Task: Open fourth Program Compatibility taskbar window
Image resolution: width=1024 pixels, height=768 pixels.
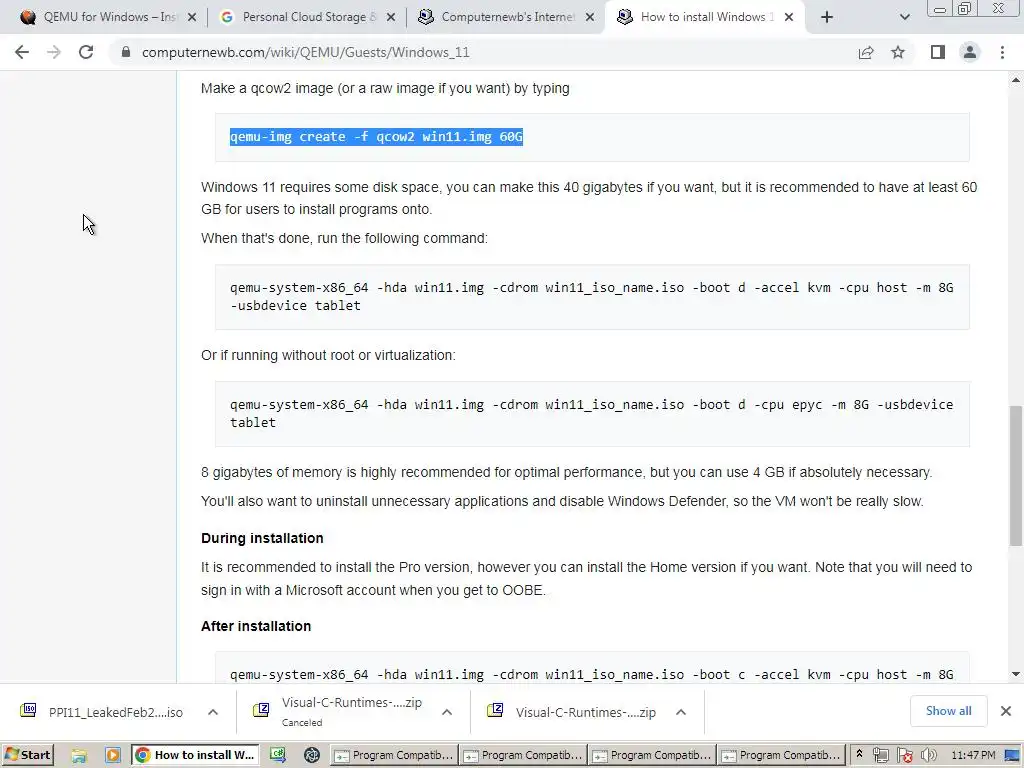Action: pos(781,755)
